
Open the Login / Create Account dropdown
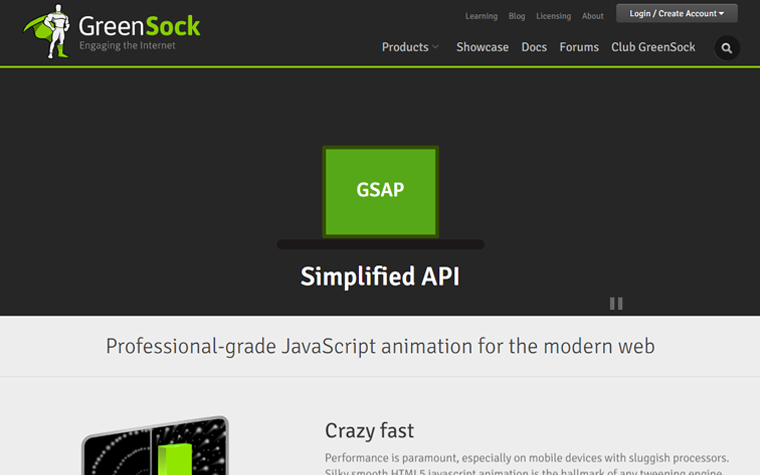pyautogui.click(x=677, y=14)
